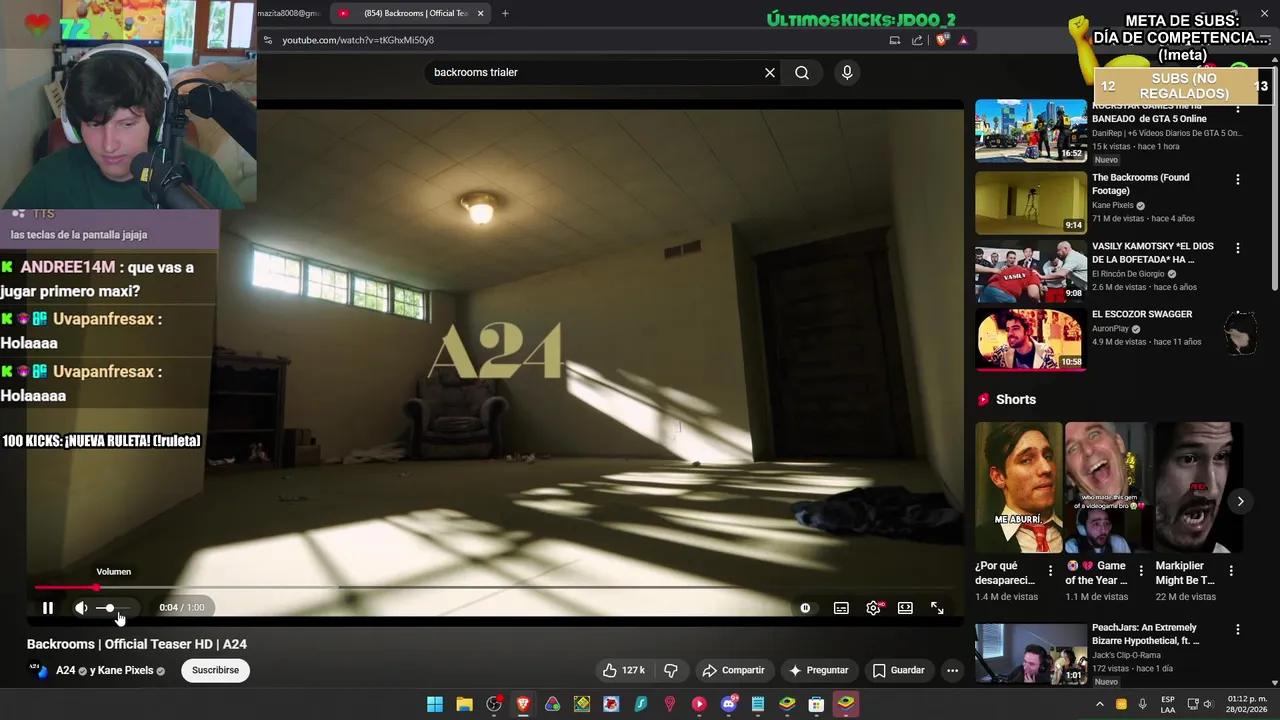
Task: Open VASILY KAMOTSKY video thumbnail
Action: pos(1030,270)
